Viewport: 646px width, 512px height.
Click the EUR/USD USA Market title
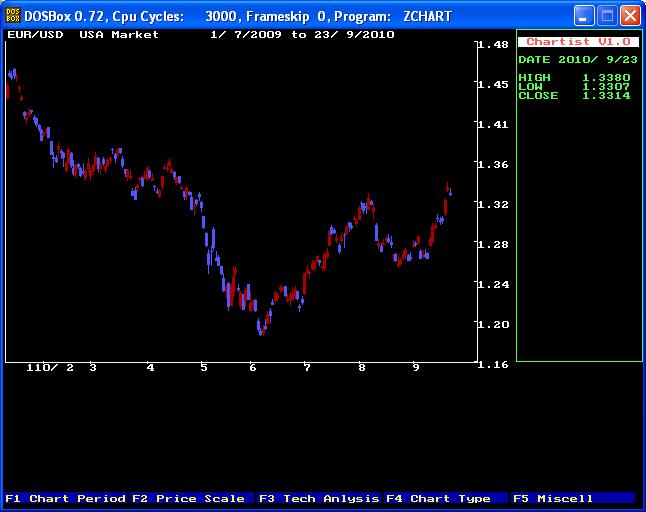point(83,35)
